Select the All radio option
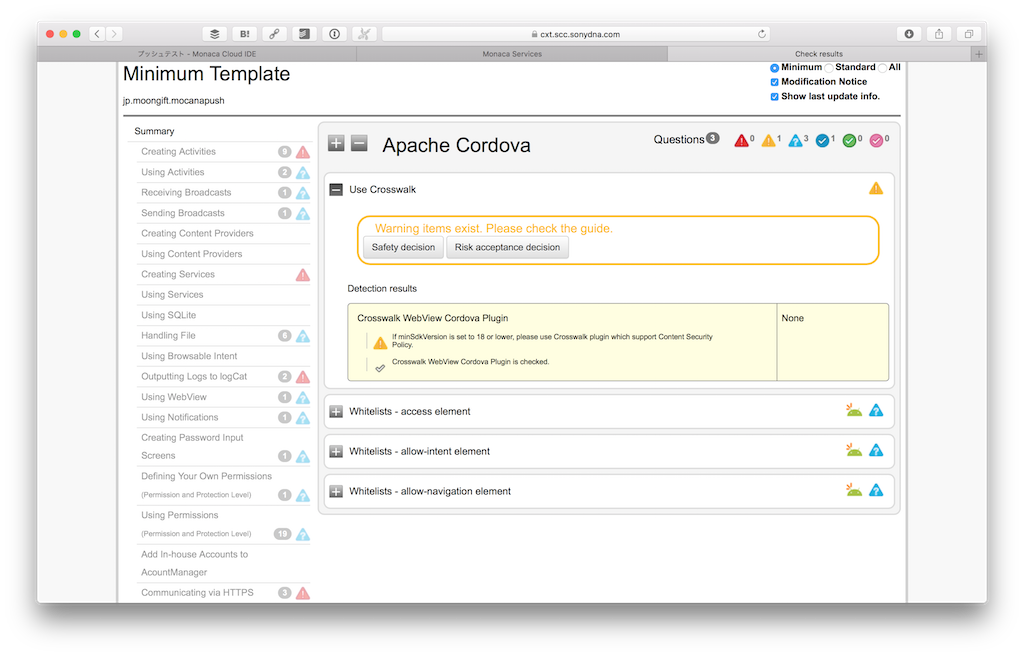The height and width of the screenshot is (656, 1024). click(882, 68)
